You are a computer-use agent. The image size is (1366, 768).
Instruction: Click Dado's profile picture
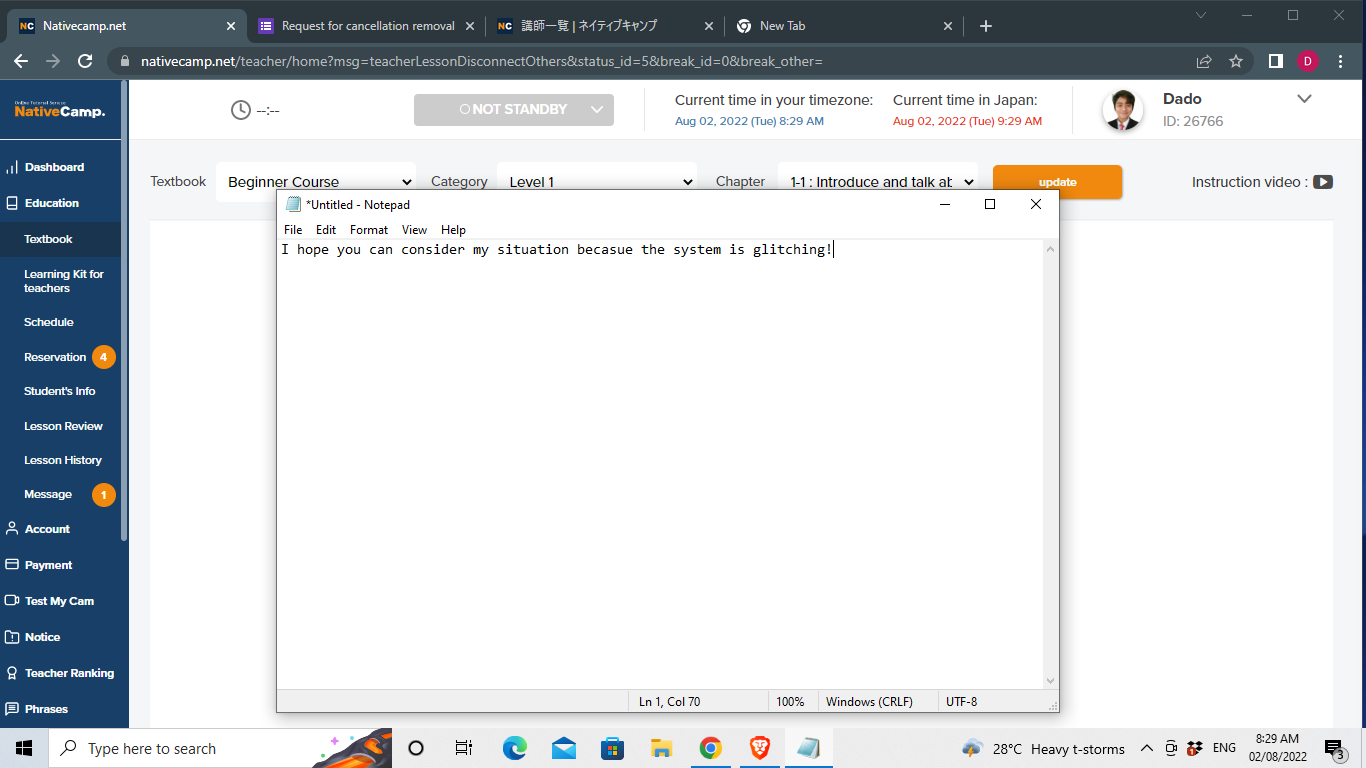pos(1123,110)
